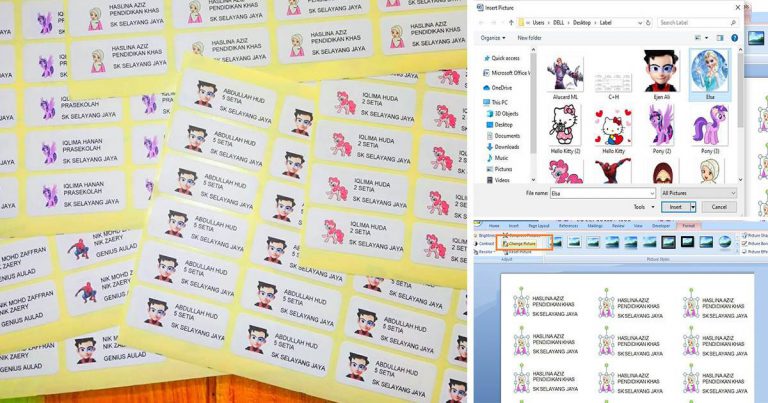Select the Spiderman image thumbnail
Screen dimensions: 768x403
point(613,171)
